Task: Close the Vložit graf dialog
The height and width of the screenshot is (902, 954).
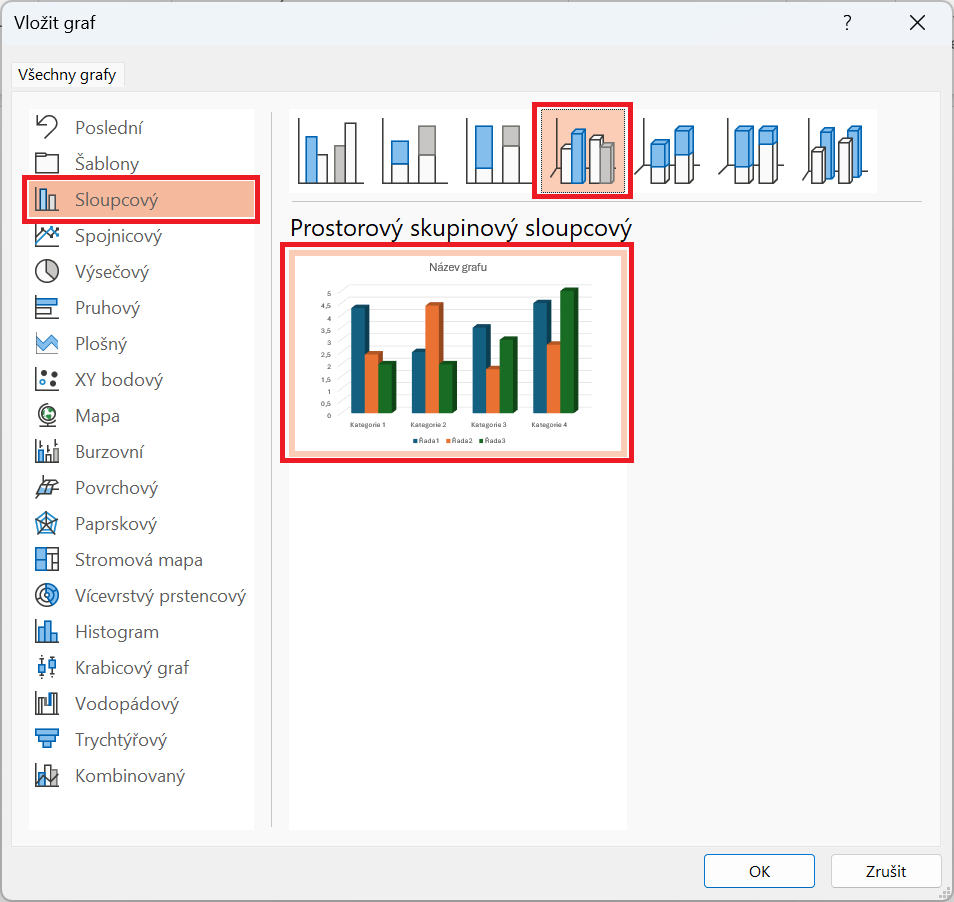Action: pyautogui.click(x=917, y=23)
